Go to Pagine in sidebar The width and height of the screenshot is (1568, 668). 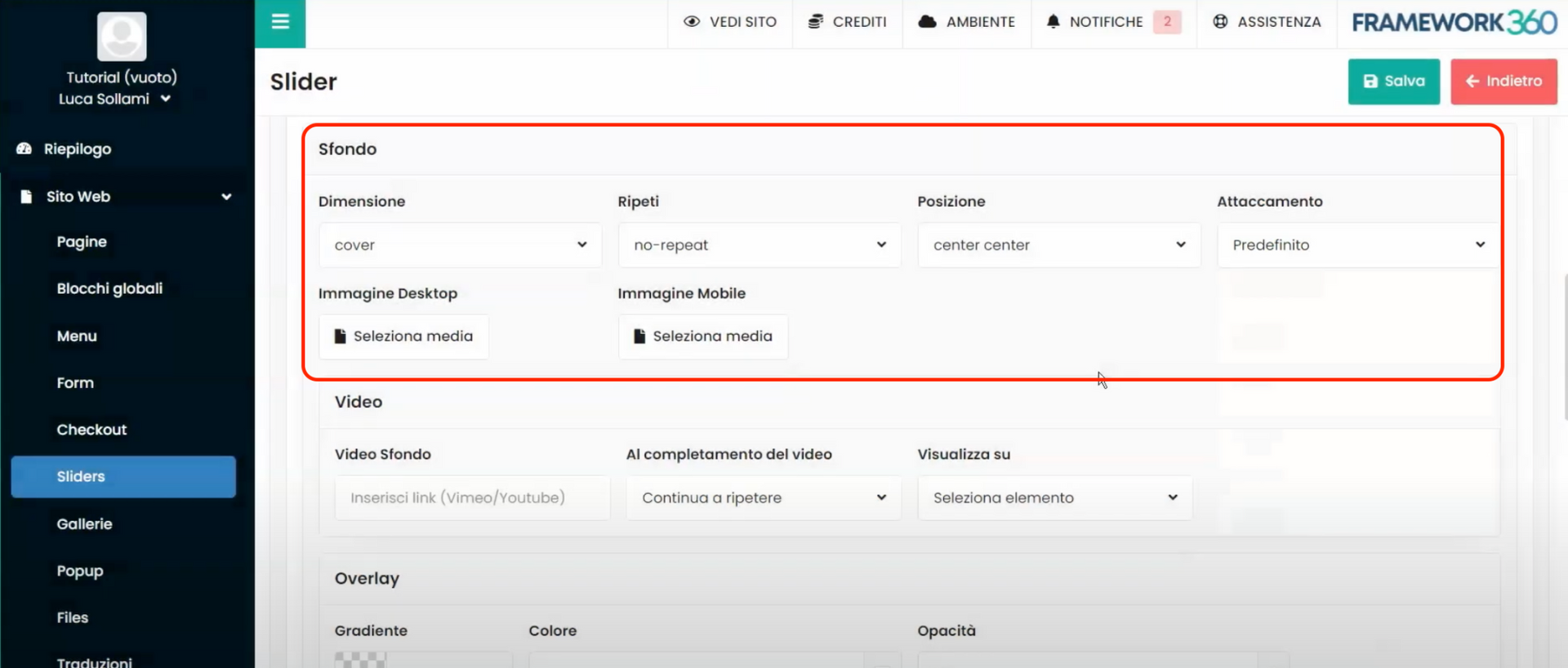82,243
